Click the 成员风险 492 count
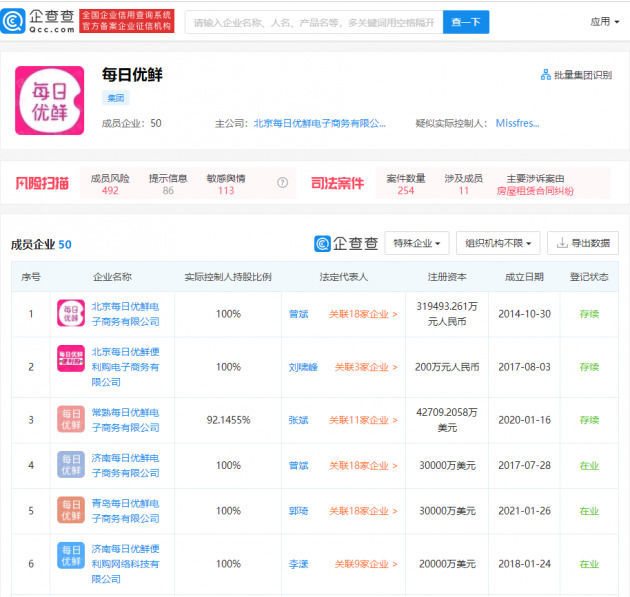 click(110, 190)
